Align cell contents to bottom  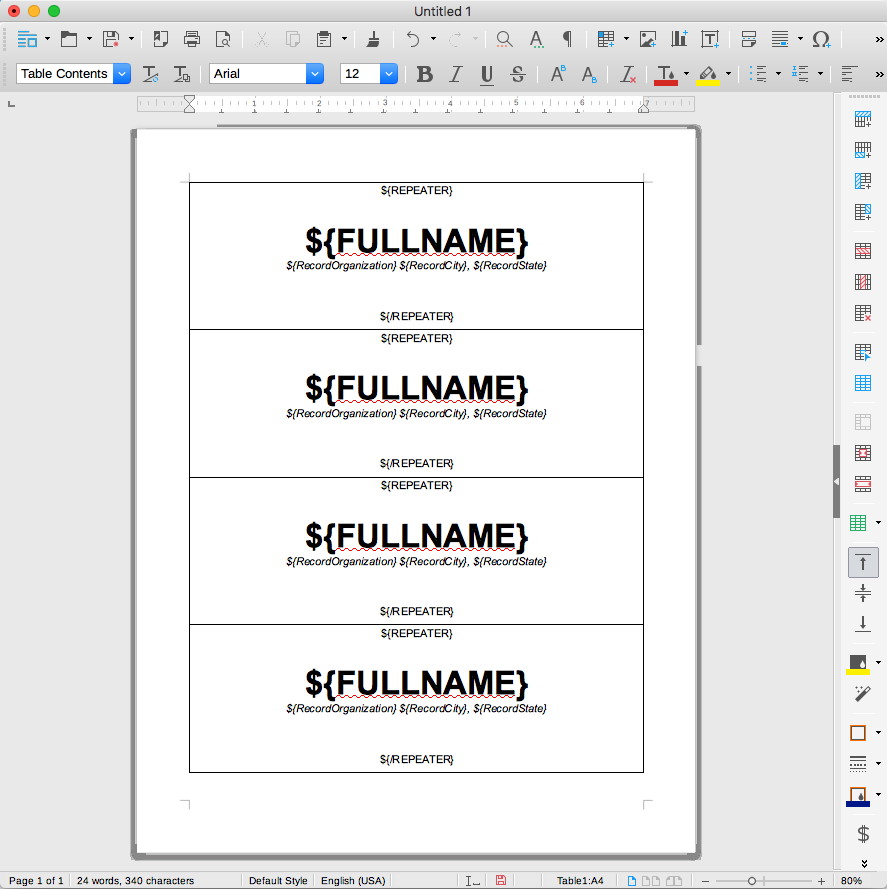pyautogui.click(x=863, y=624)
